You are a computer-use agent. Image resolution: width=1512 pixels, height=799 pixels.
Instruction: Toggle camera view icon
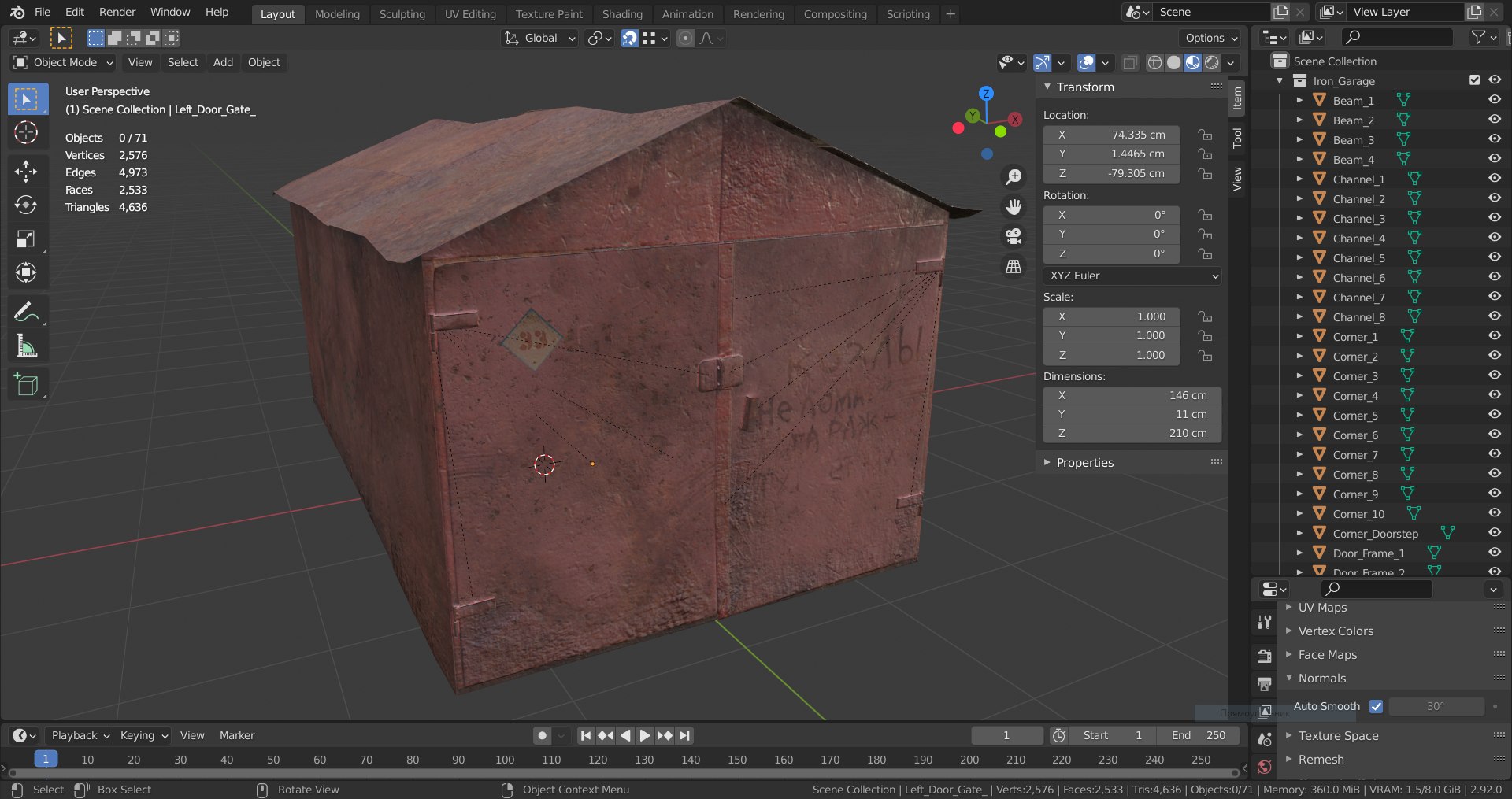[x=1014, y=237]
